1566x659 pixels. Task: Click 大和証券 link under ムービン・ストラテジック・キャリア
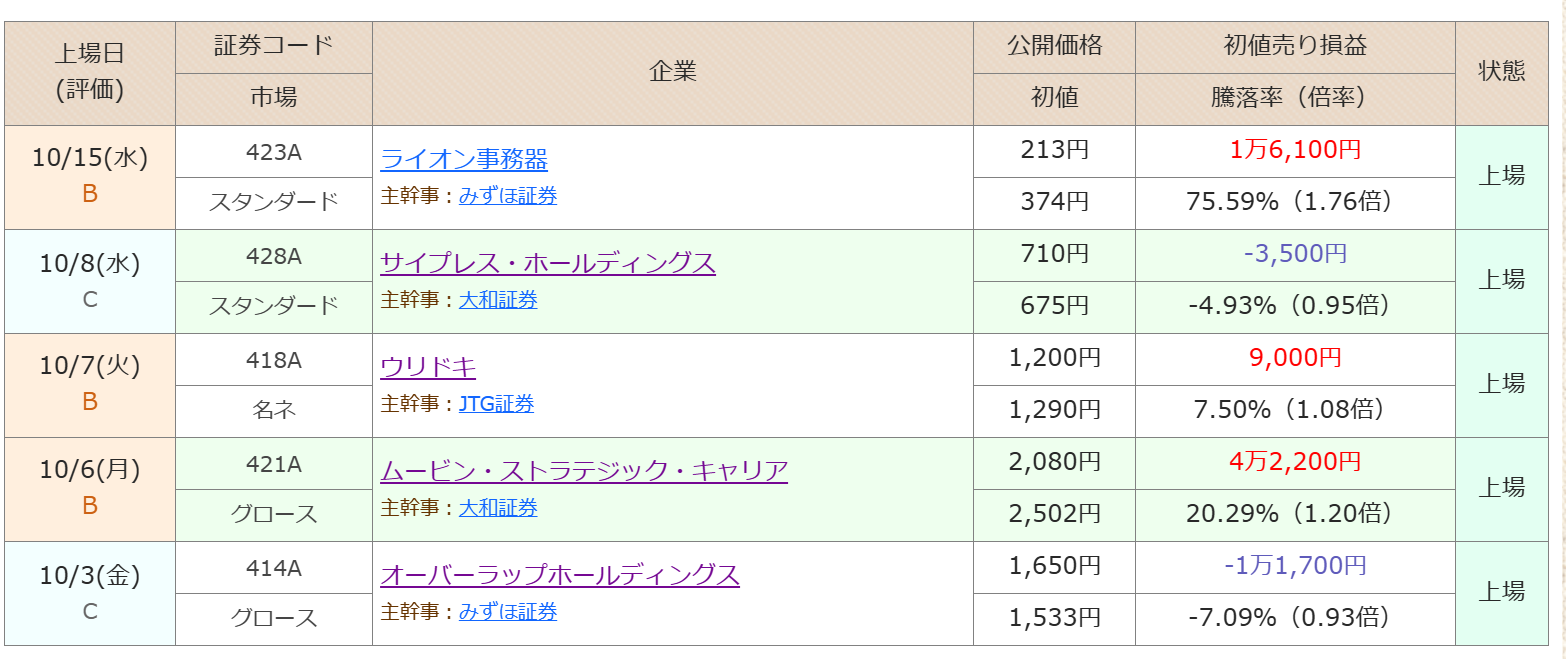click(x=498, y=508)
